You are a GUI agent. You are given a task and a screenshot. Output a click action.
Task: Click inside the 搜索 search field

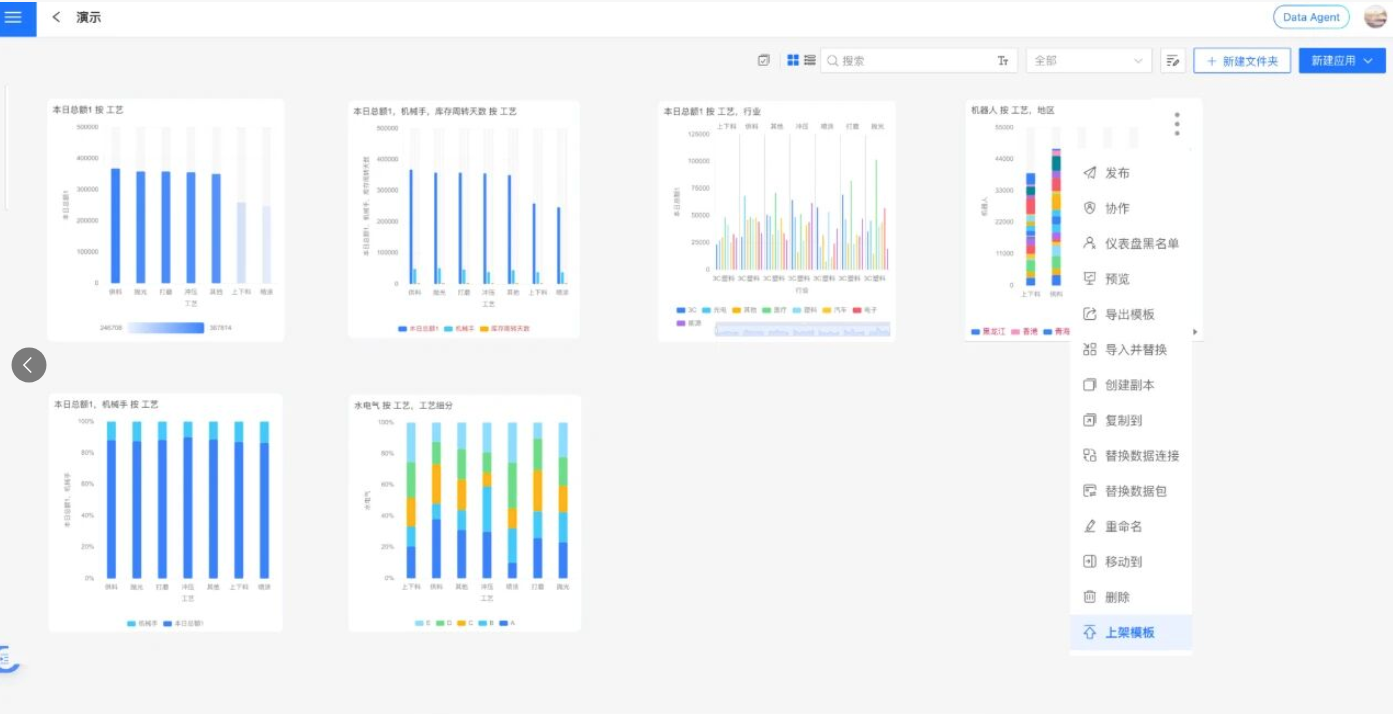(900, 60)
